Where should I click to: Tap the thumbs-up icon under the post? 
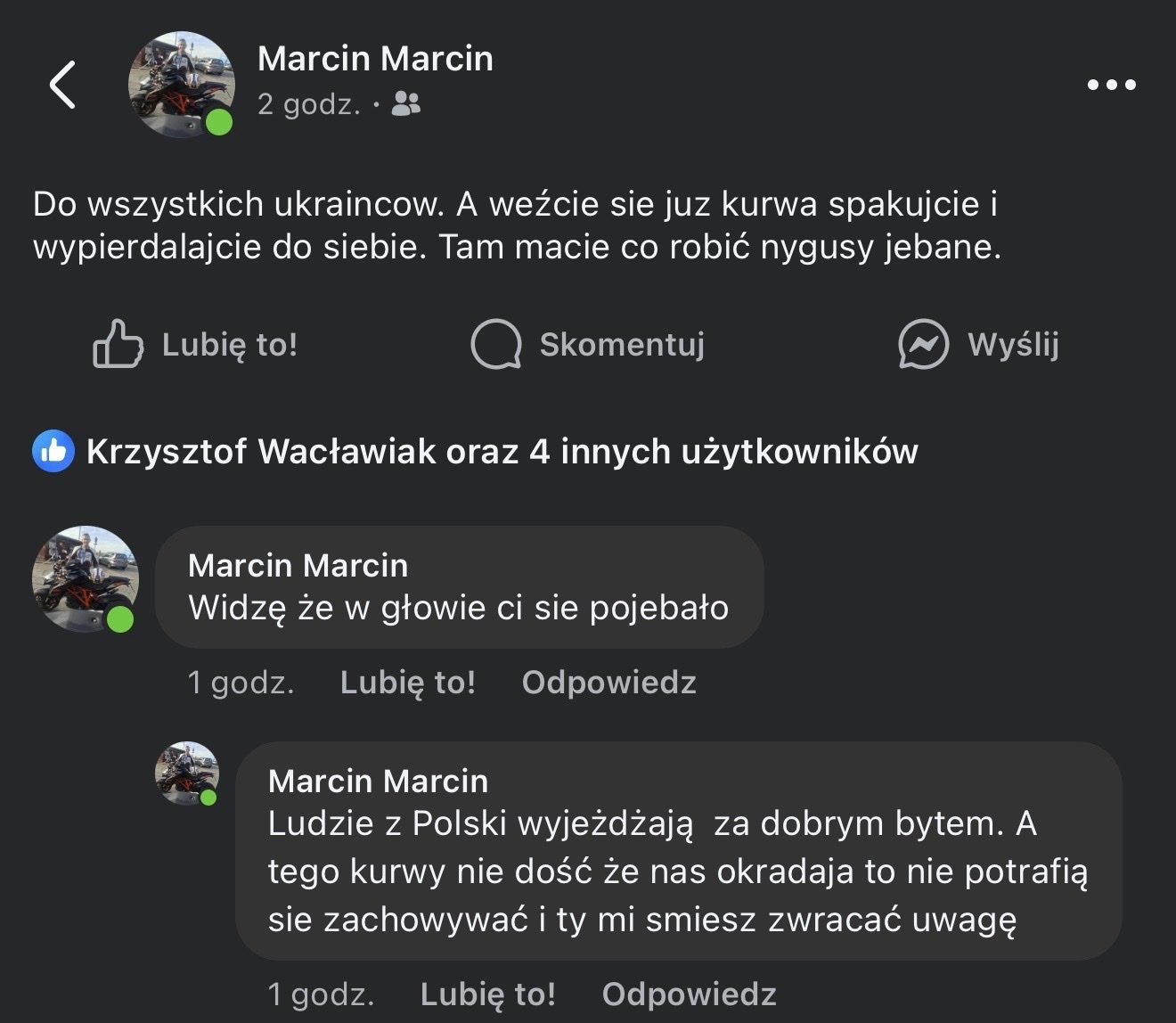(x=118, y=344)
